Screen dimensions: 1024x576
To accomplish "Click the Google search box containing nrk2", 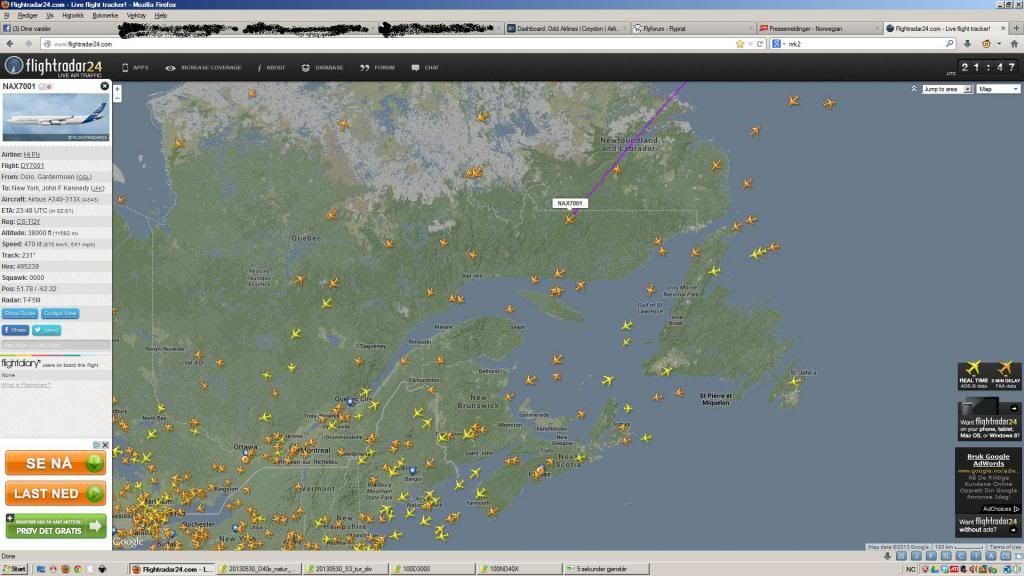I will click(x=862, y=44).
